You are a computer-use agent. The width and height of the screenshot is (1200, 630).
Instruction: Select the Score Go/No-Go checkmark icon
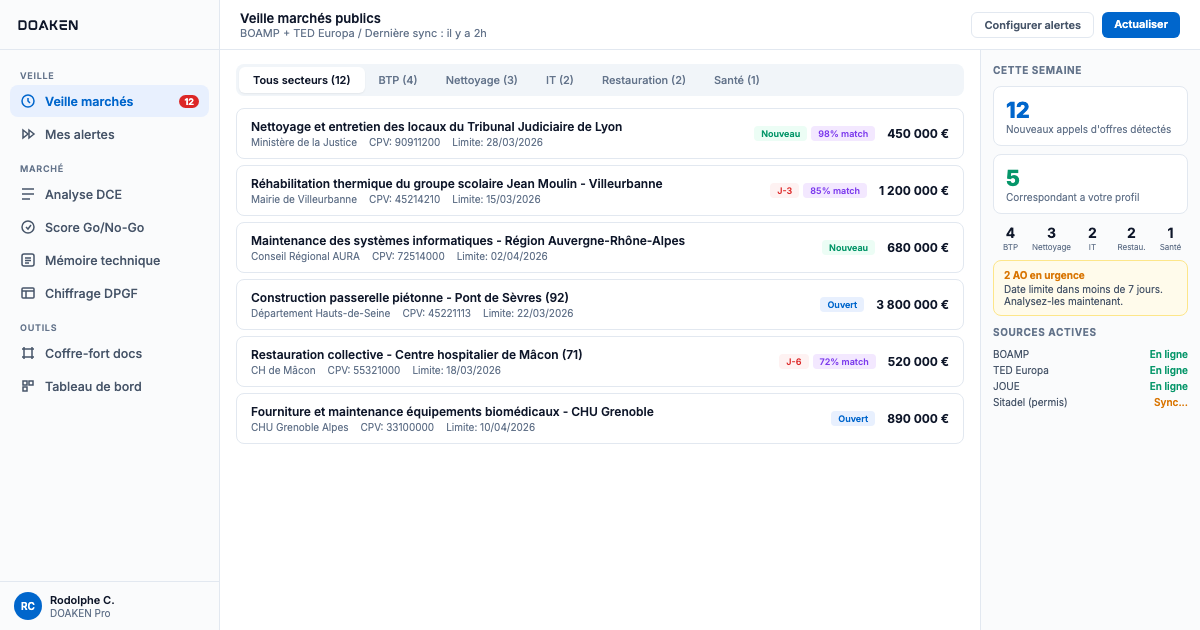[28, 227]
